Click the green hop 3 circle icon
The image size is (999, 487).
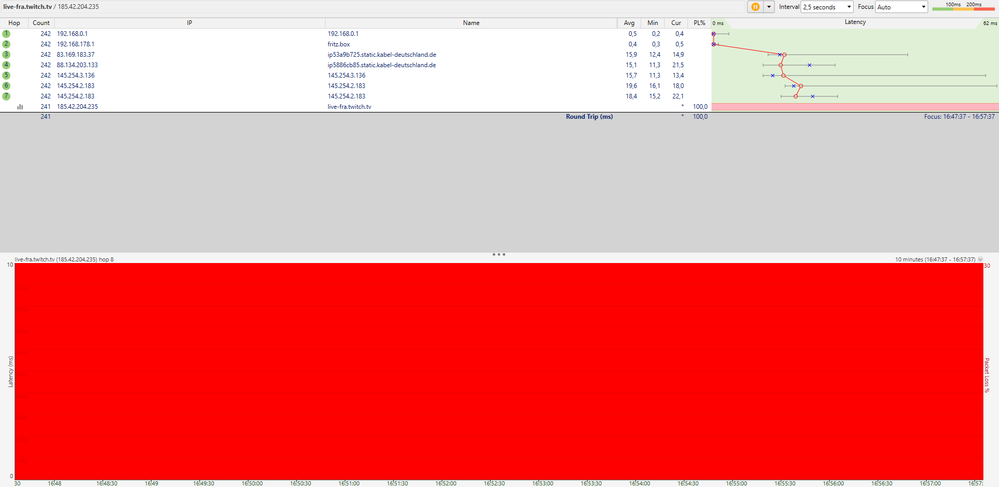[x=6, y=54]
